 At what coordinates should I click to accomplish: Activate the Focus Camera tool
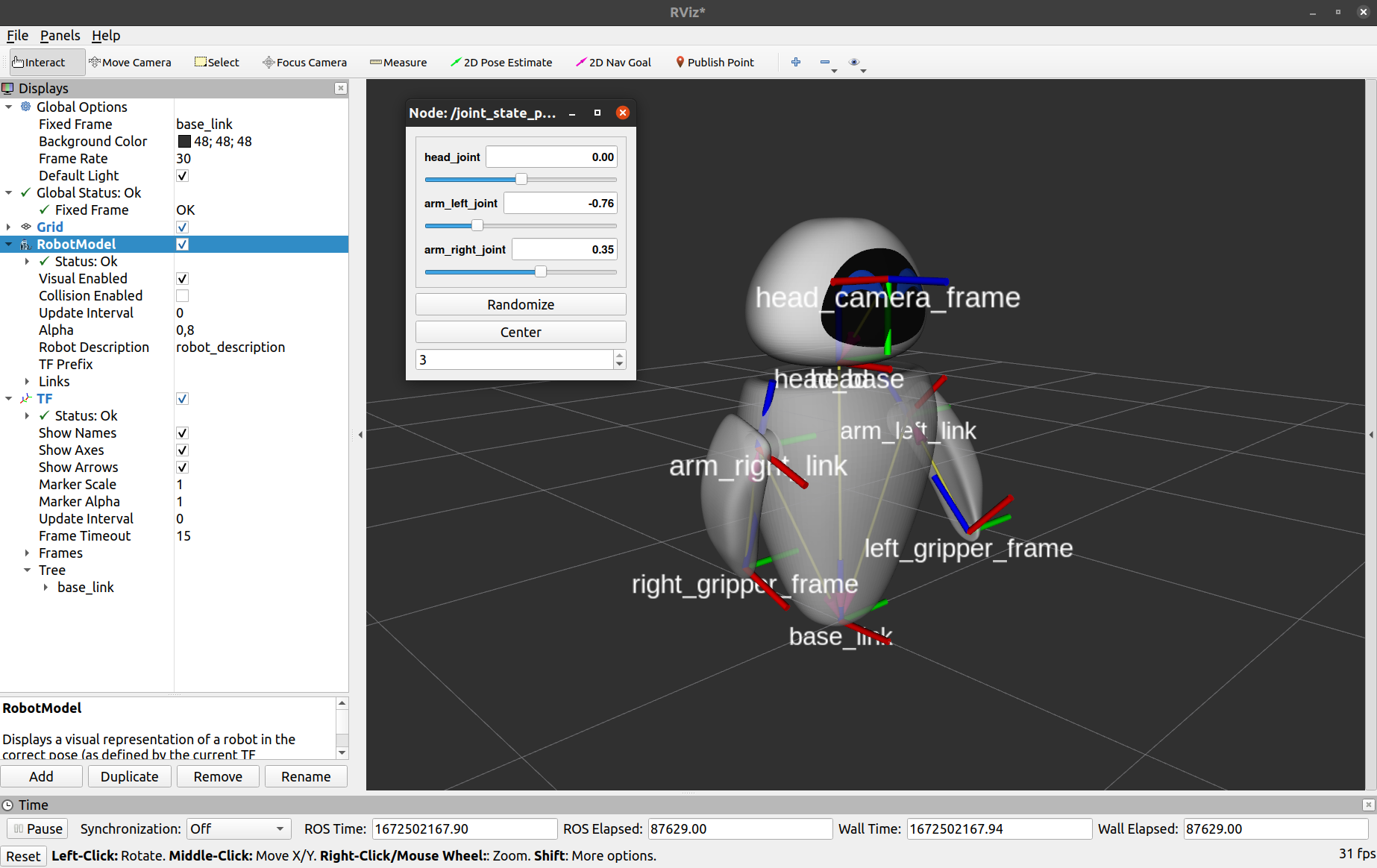304,63
